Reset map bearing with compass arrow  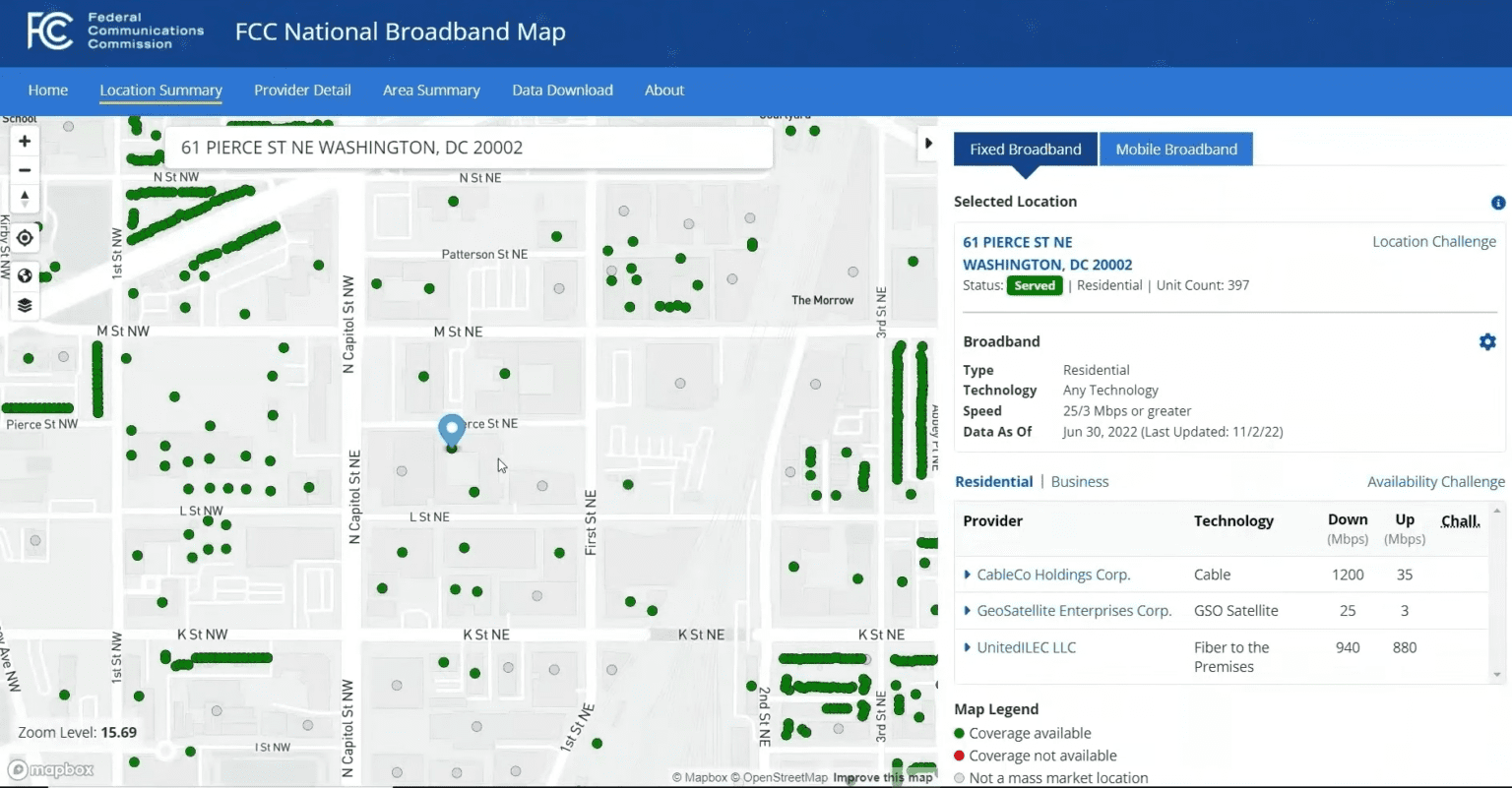tap(25, 199)
